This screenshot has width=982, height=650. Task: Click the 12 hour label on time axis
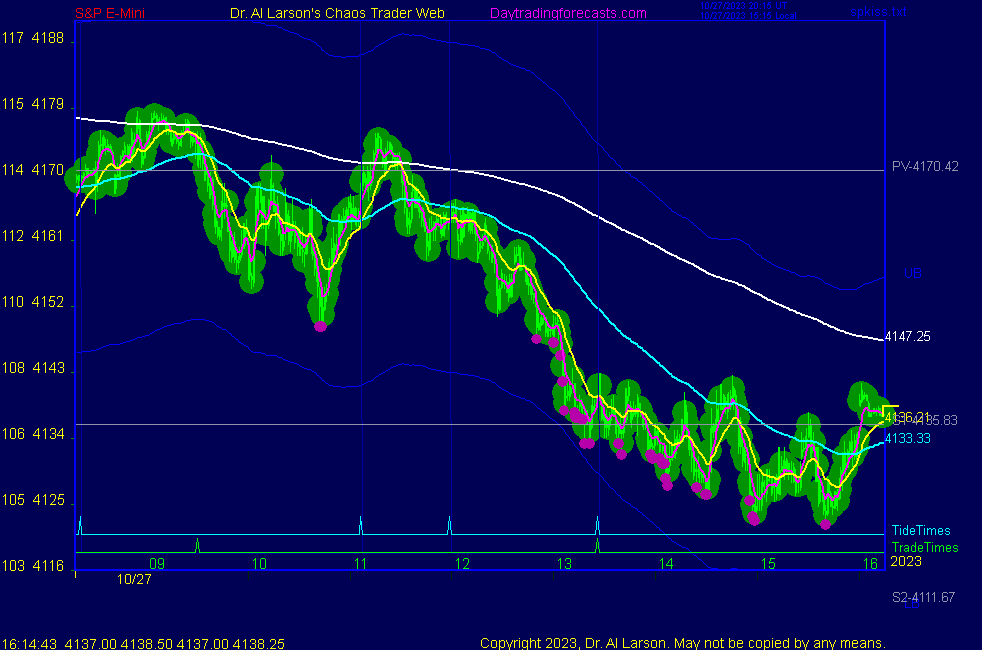tap(462, 564)
